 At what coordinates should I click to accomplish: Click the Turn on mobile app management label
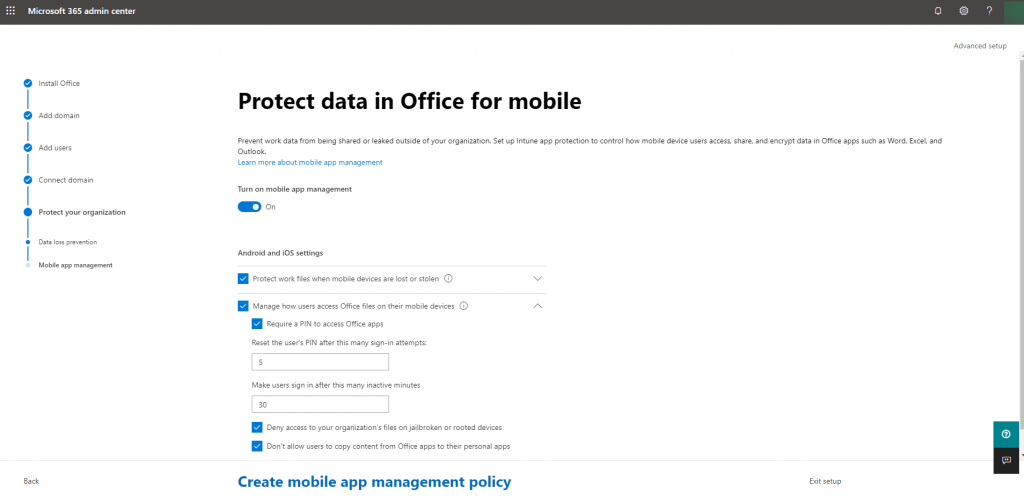coord(295,189)
